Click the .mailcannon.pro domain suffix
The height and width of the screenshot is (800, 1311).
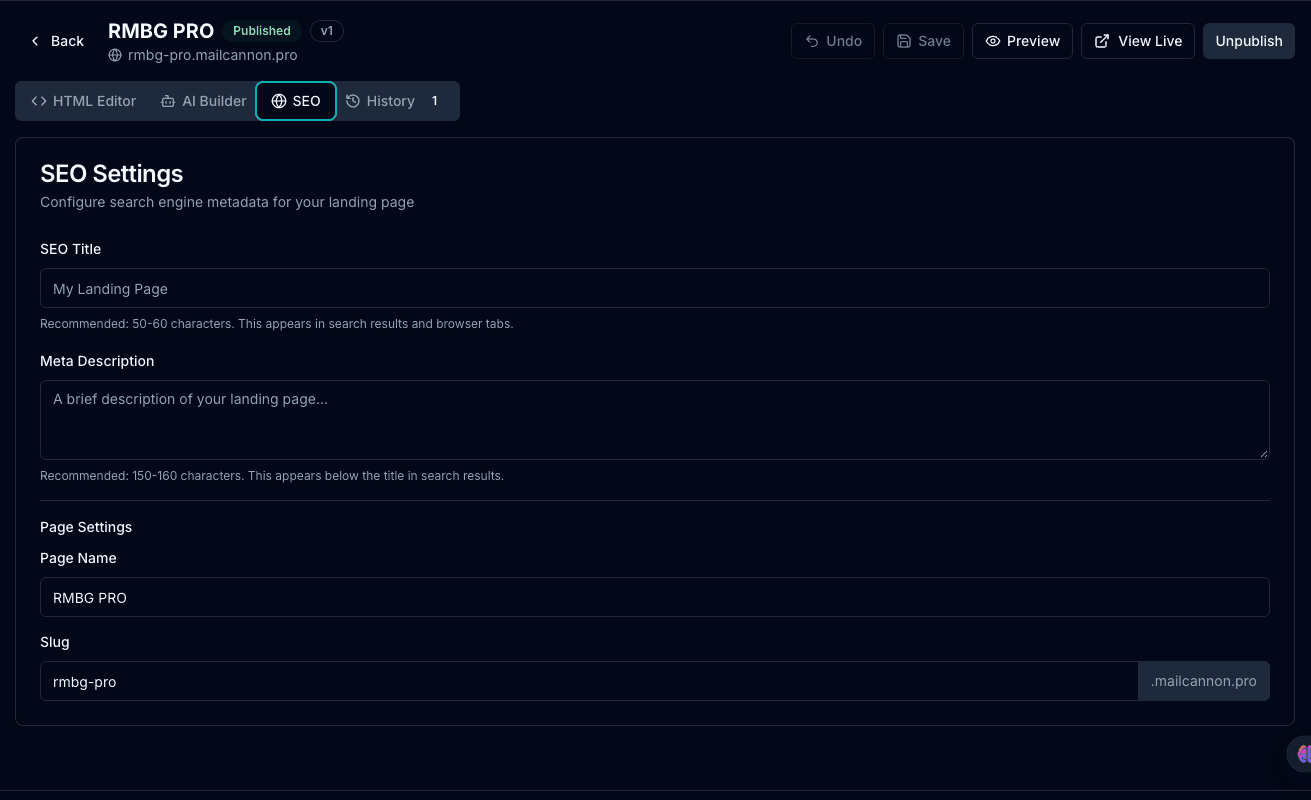point(1204,681)
